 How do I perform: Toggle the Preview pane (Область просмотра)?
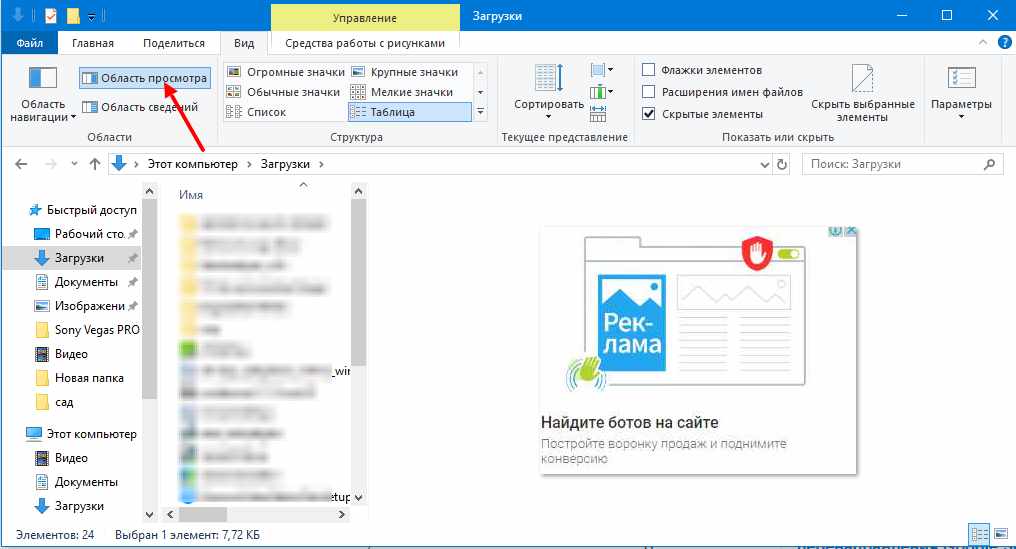[x=145, y=78]
